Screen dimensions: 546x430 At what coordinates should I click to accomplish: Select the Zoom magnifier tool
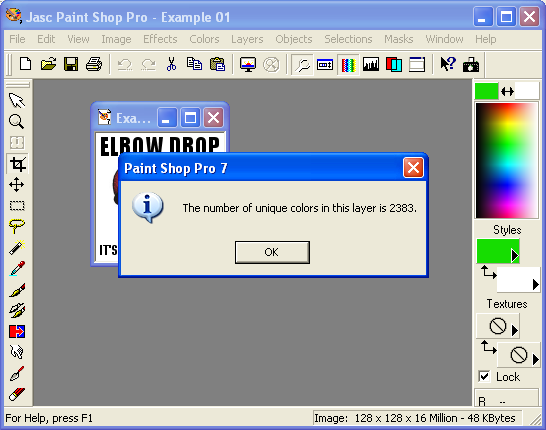coord(16,122)
